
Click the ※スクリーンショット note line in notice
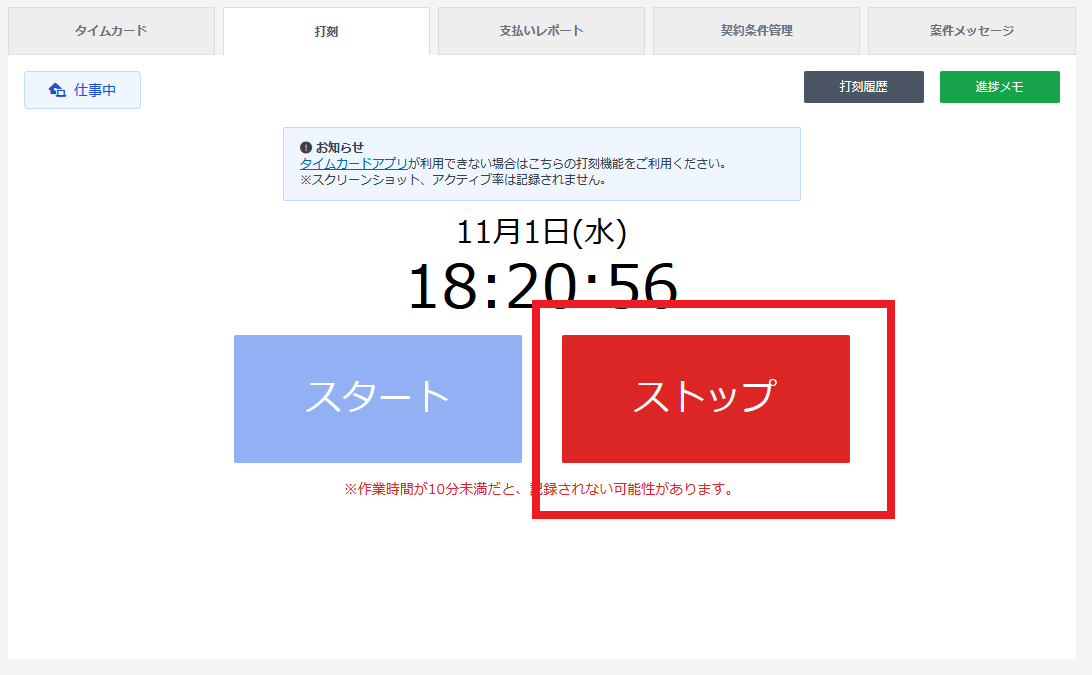tap(453, 180)
